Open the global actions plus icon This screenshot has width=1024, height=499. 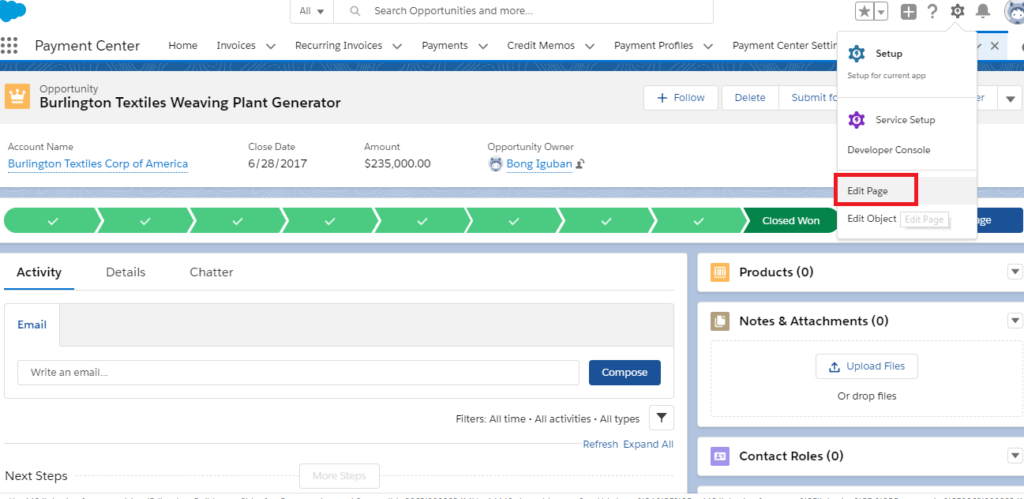[908, 11]
